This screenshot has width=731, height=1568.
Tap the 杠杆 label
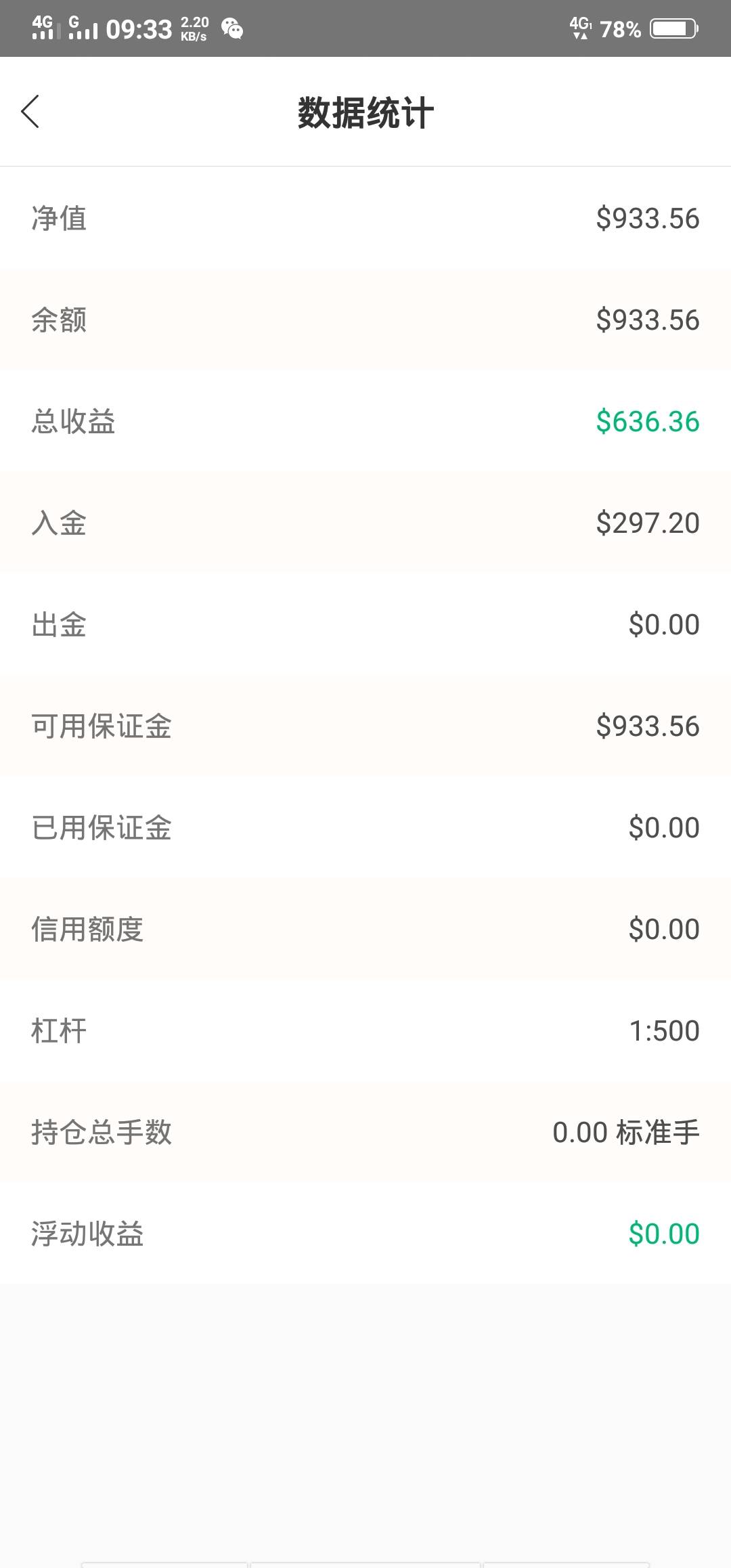pos(59,1030)
